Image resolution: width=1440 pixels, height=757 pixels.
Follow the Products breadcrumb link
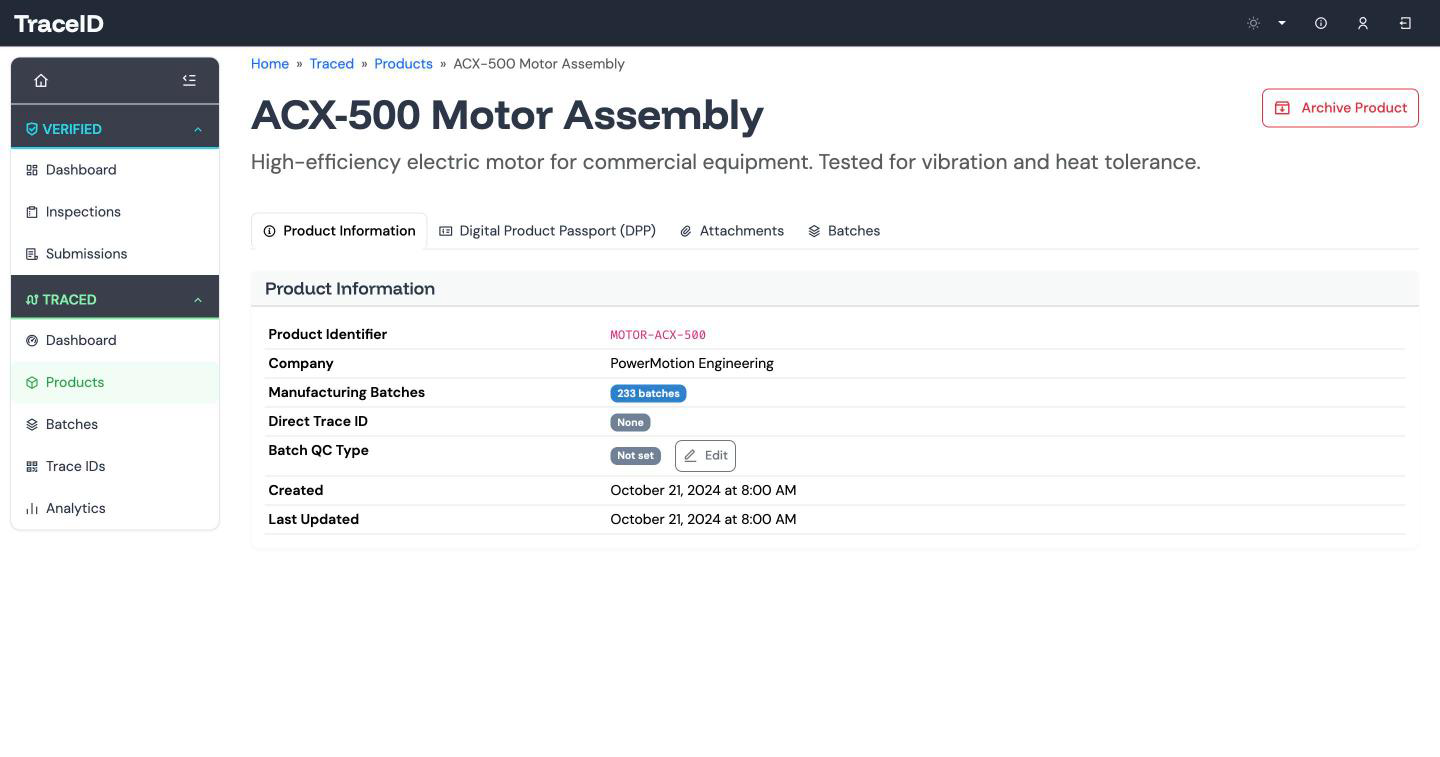click(x=403, y=64)
